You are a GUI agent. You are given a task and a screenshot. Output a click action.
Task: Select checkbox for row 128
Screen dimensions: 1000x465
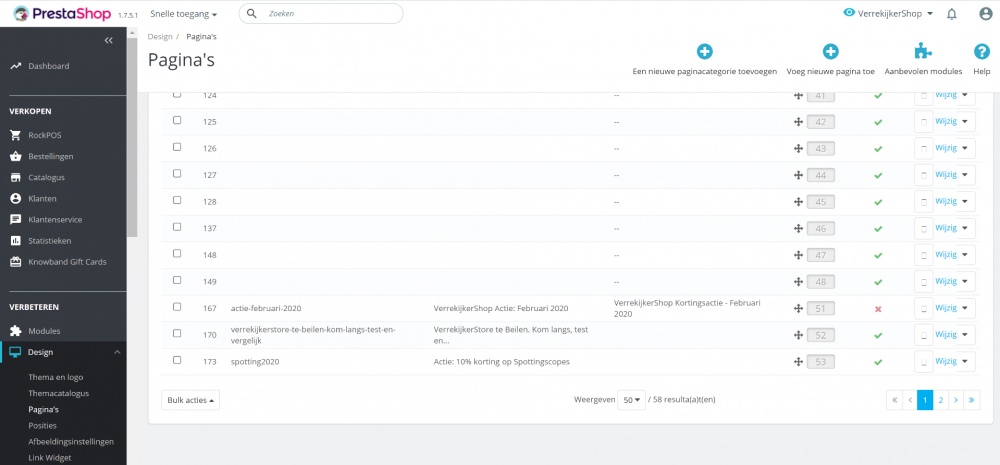[x=177, y=200]
